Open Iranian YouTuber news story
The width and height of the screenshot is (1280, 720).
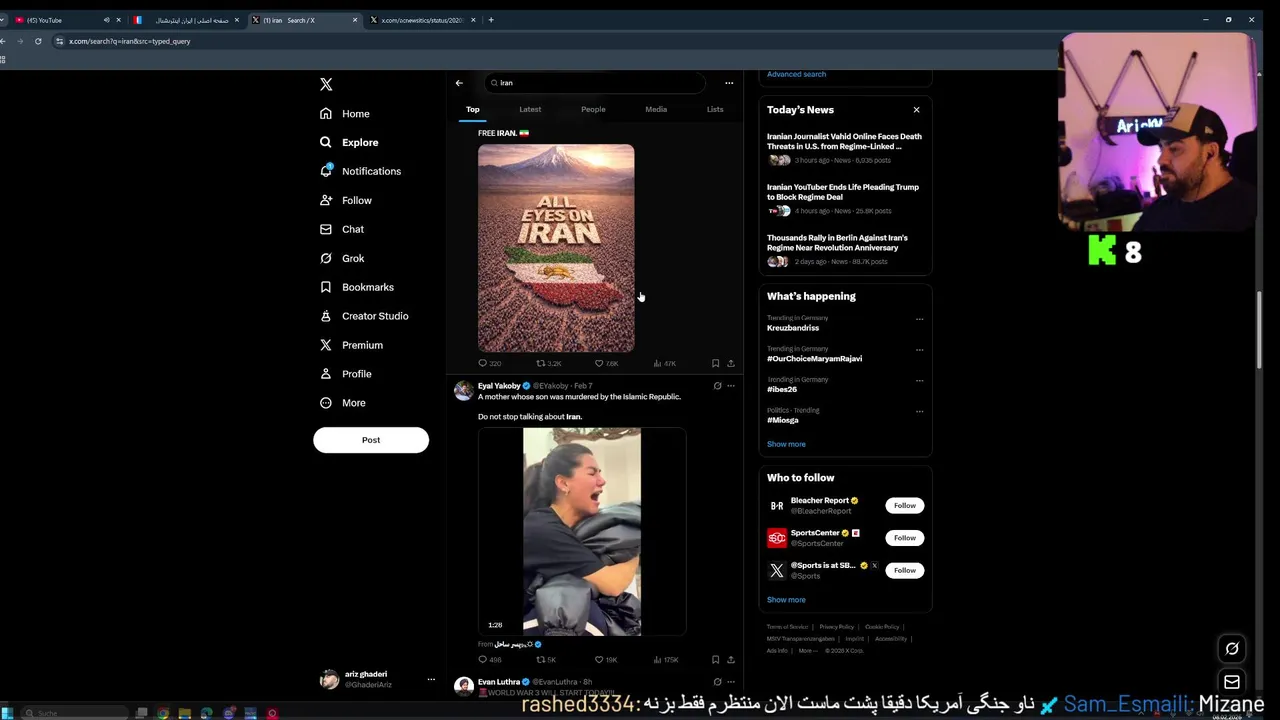coord(845,198)
